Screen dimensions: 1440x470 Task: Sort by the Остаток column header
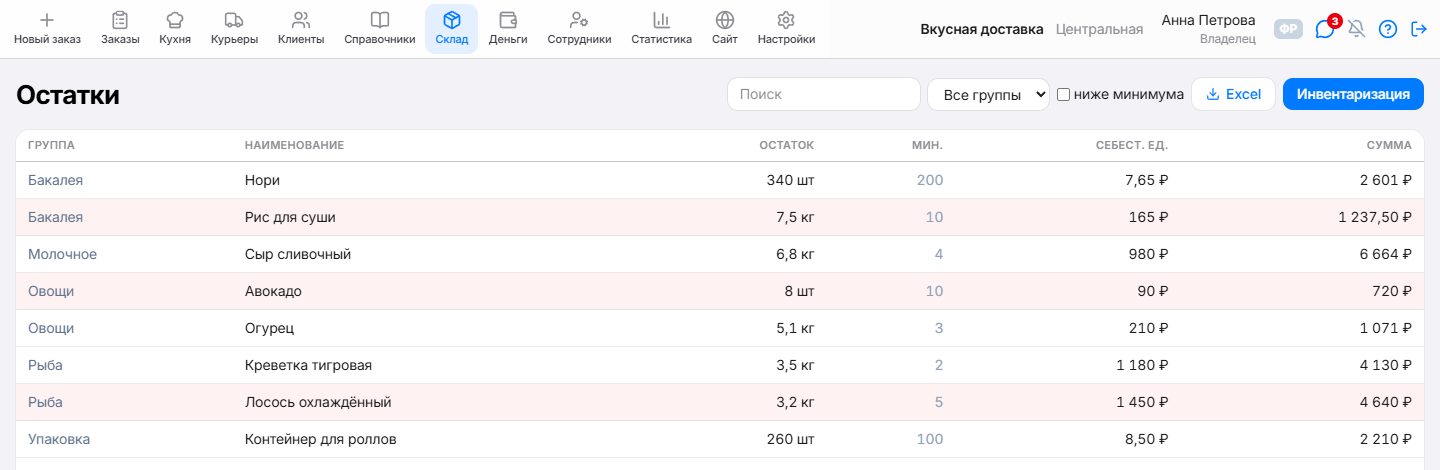[787, 145]
